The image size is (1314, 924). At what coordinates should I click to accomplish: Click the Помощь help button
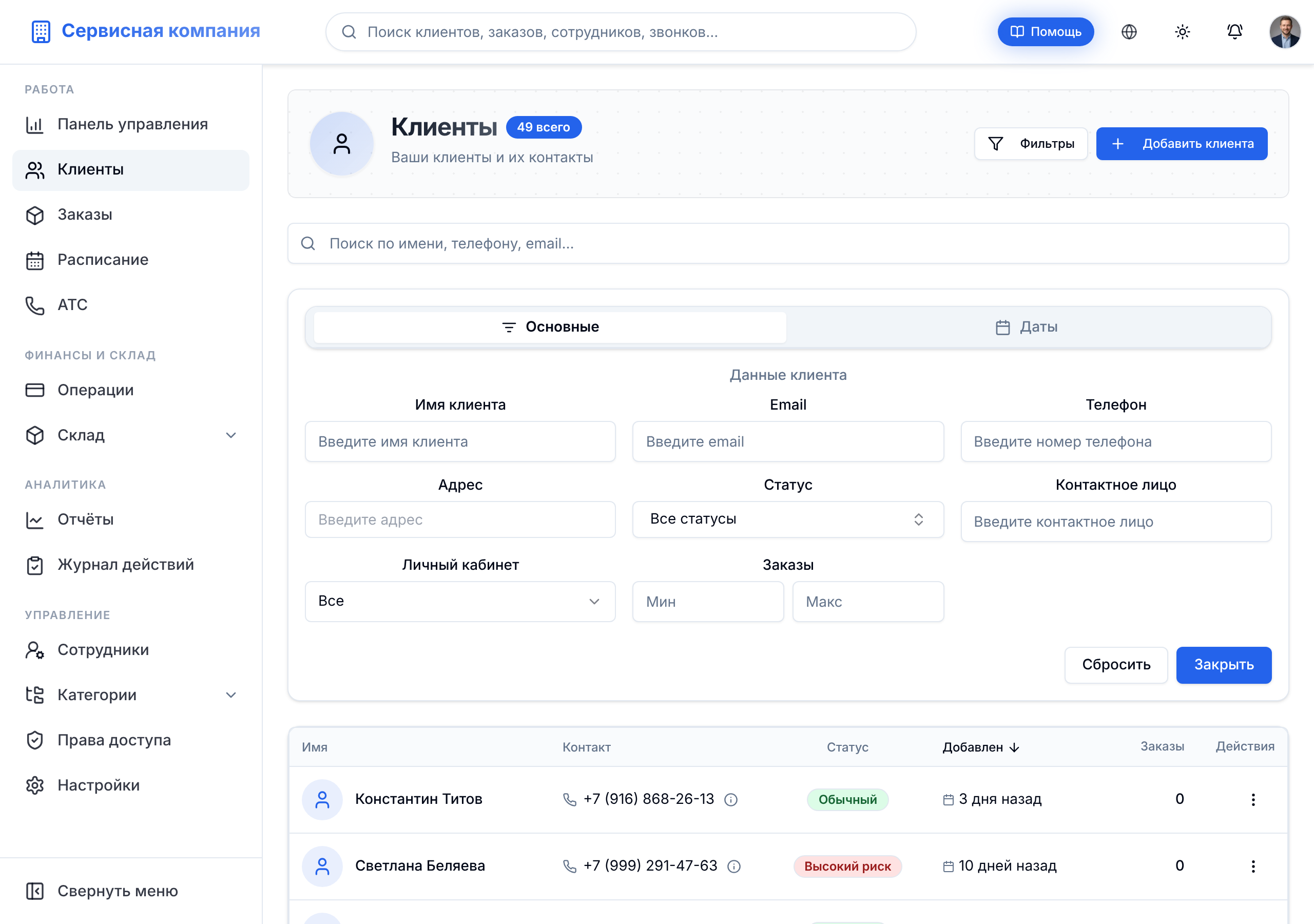pyautogui.click(x=1045, y=32)
